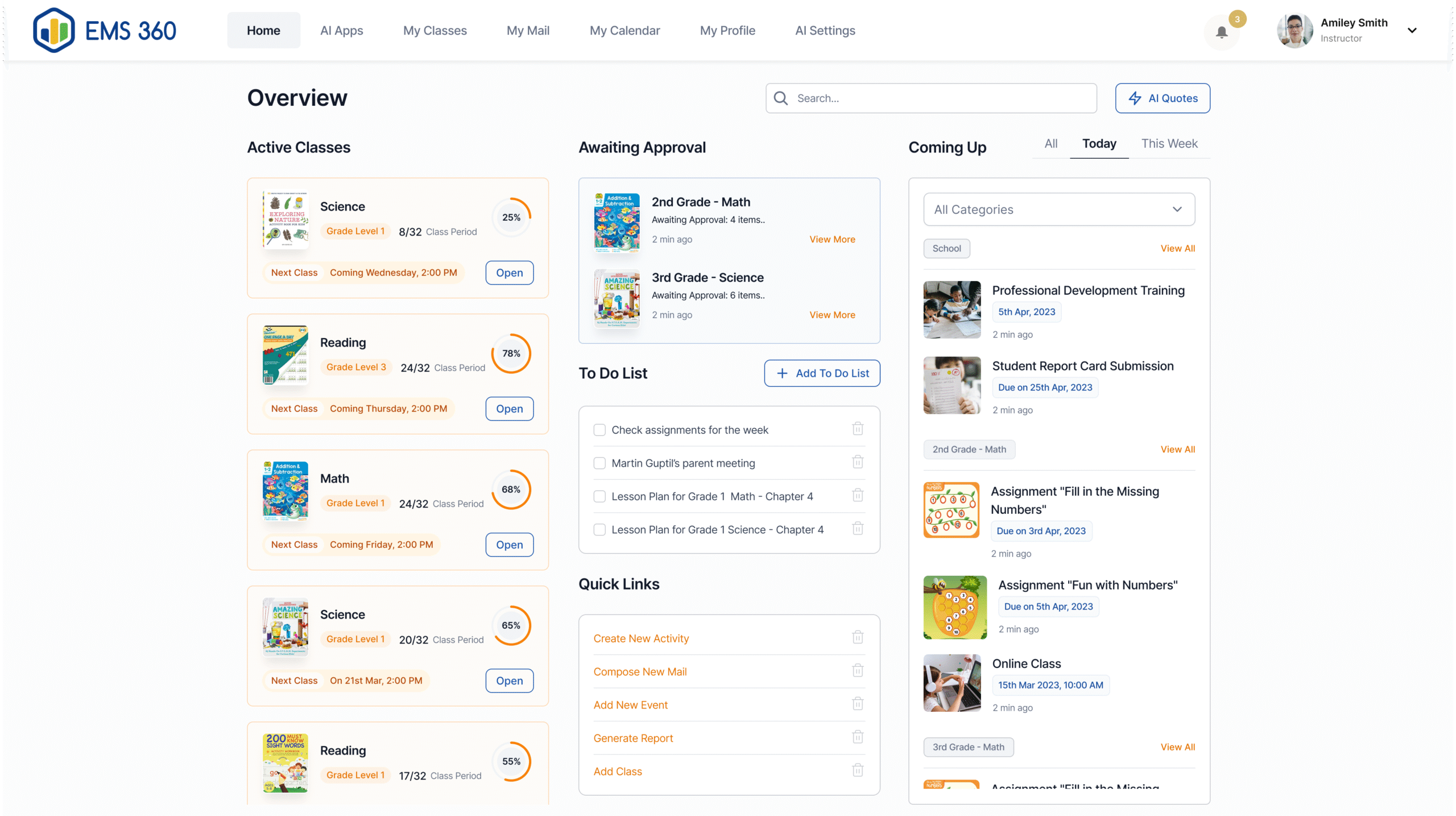Open the All Categories dropdown

click(x=1058, y=209)
